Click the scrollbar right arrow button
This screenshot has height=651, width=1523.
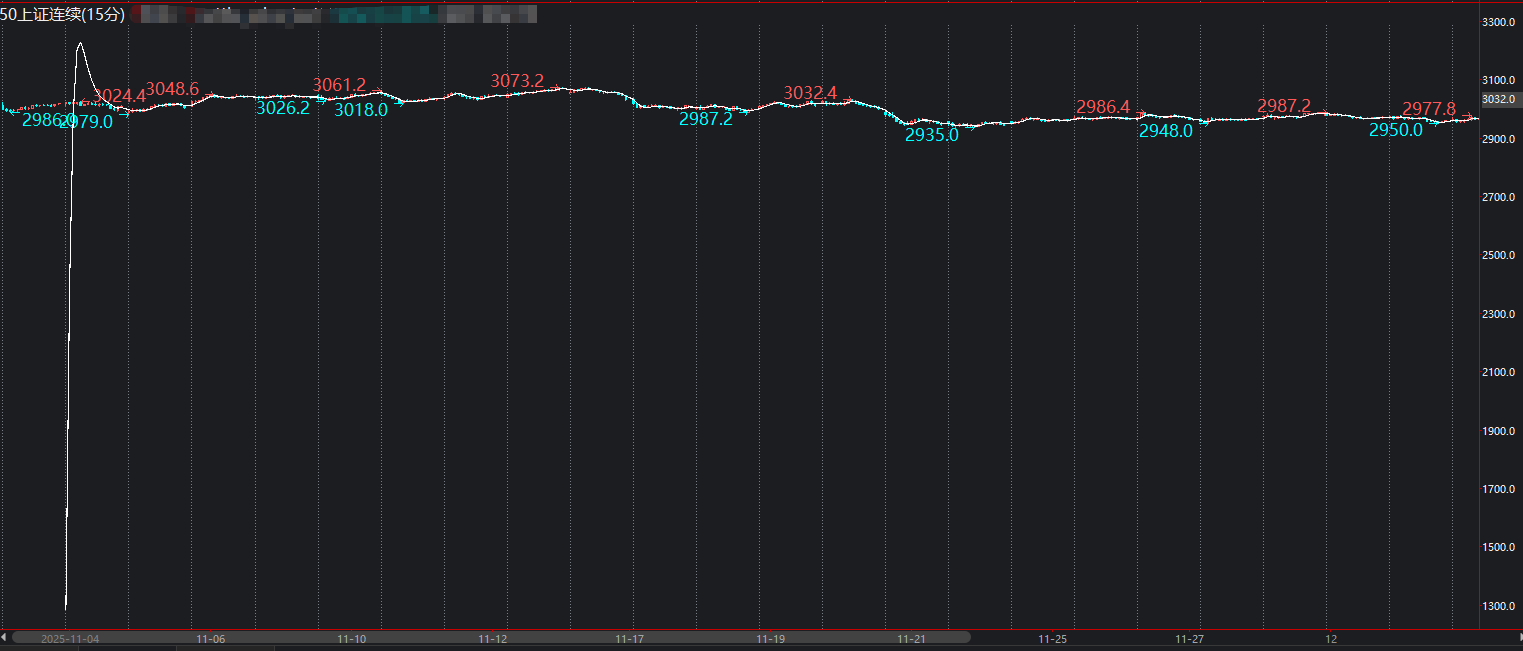click(x=1516, y=636)
